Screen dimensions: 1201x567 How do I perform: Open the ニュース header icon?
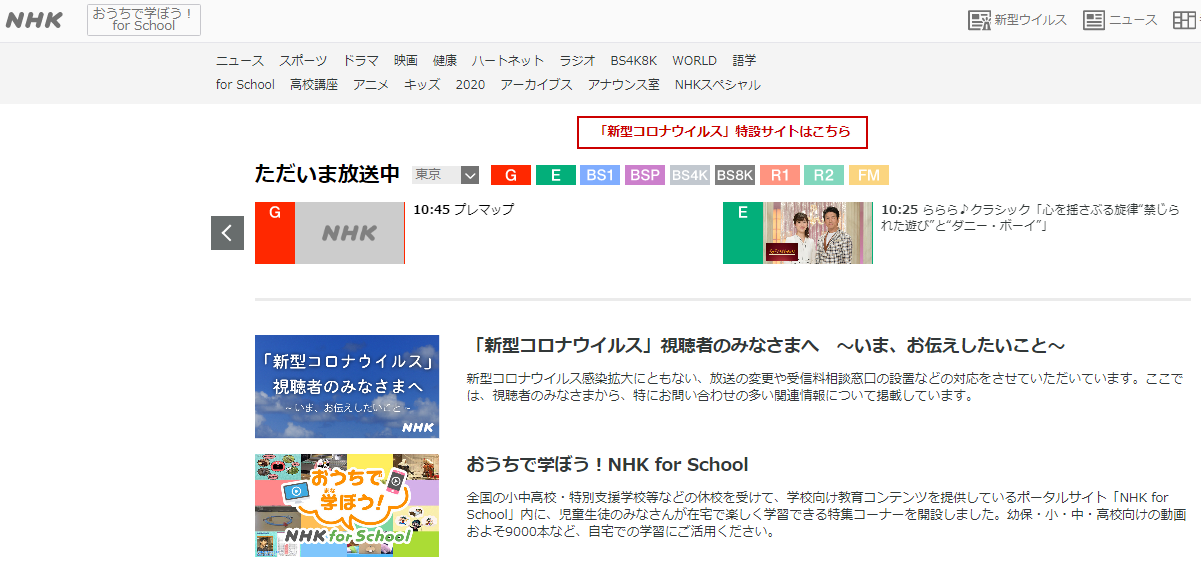tap(1120, 20)
